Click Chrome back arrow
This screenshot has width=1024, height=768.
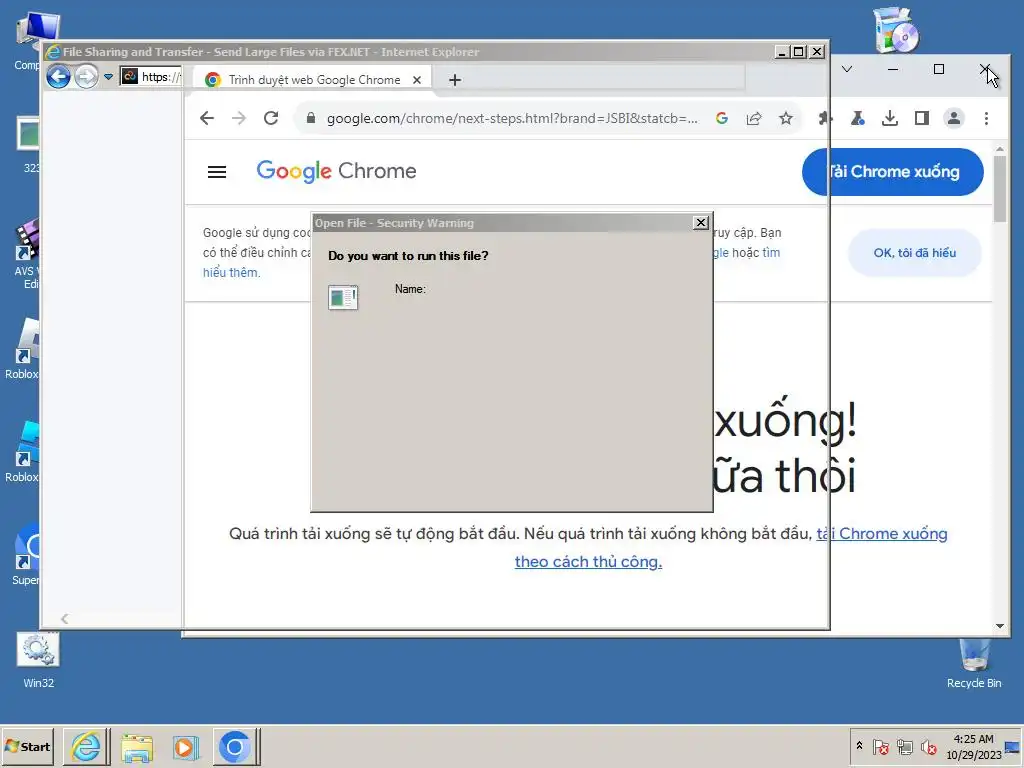pyautogui.click(x=207, y=118)
